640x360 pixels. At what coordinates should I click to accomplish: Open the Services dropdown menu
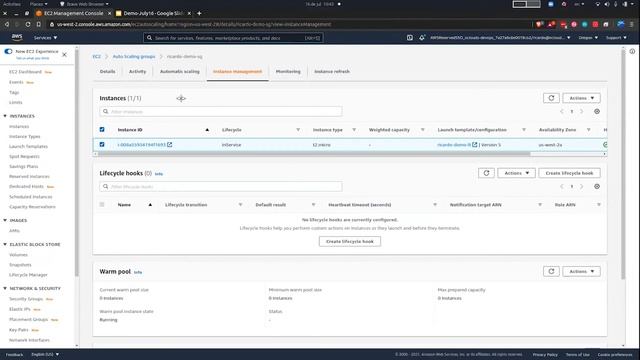tap(45, 38)
